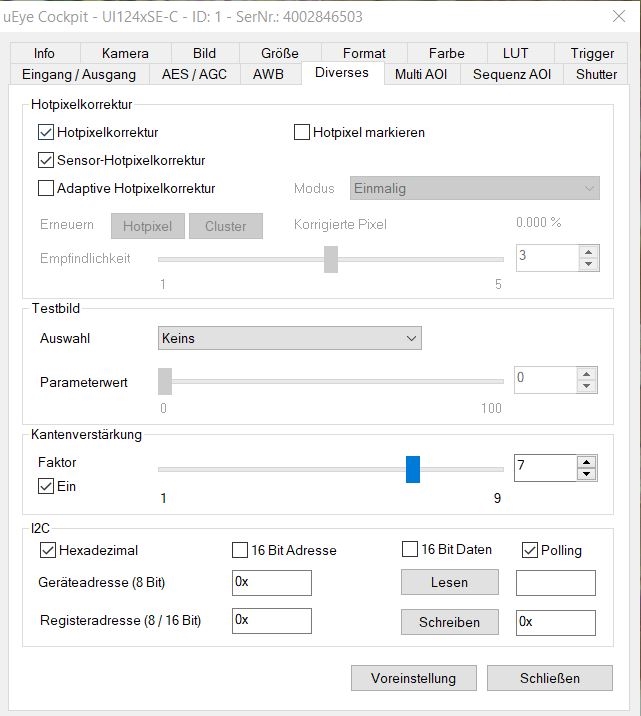Enable Adaptive Hotpixelkorrektur checkbox
Screen dimensions: 641x716
(46, 188)
